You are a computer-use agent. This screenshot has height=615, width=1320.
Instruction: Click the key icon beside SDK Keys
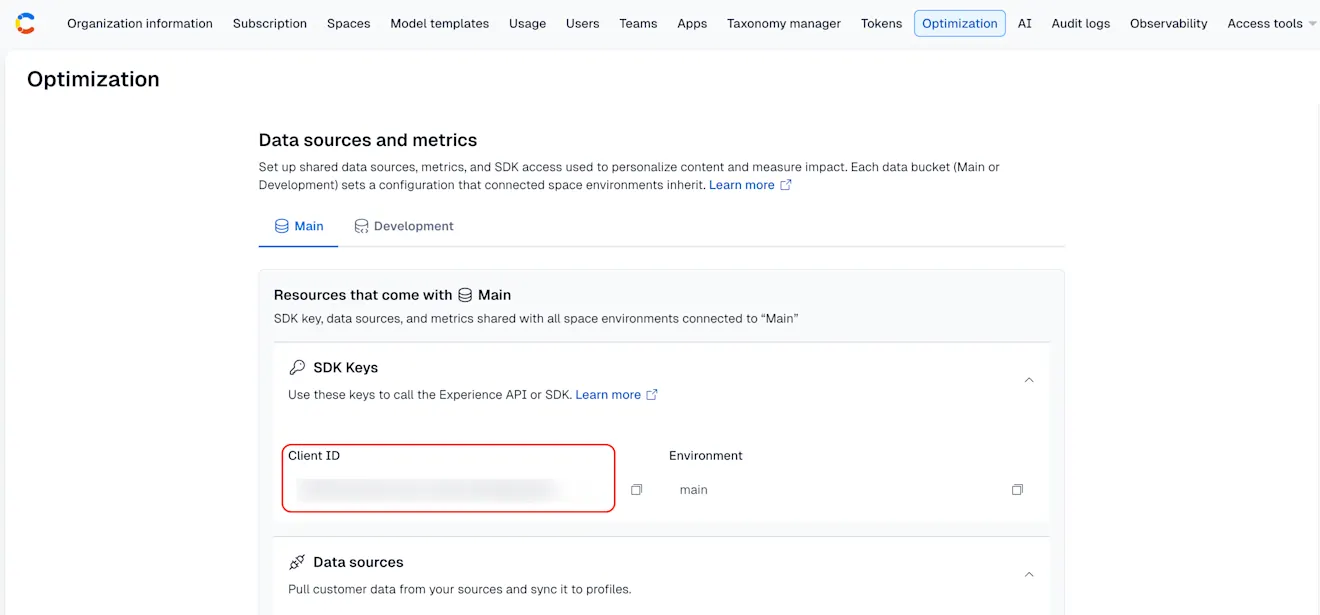click(297, 366)
